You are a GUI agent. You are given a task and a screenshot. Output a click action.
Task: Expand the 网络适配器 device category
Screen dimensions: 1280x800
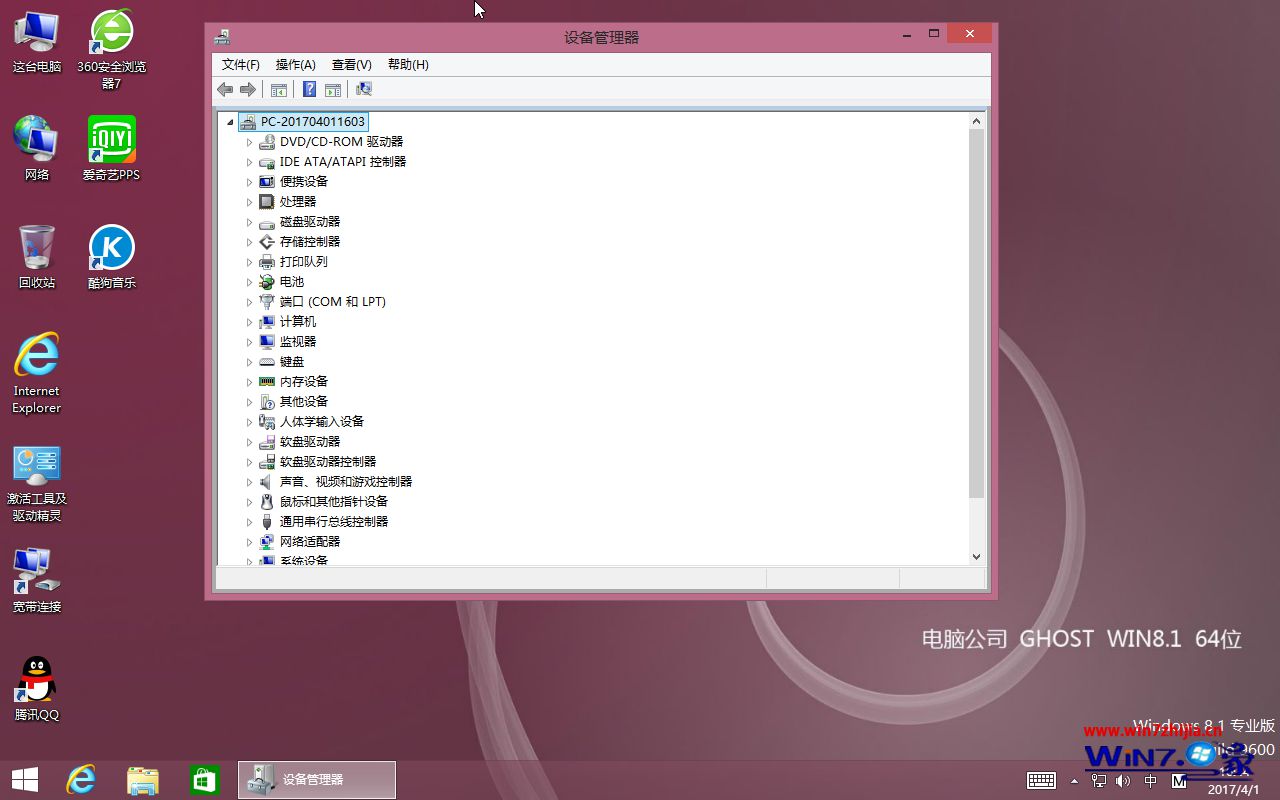250,541
